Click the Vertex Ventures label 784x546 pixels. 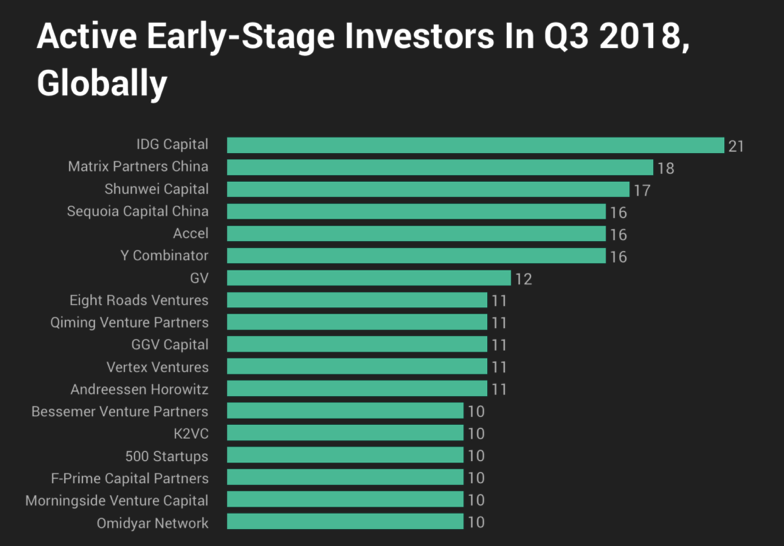click(157, 367)
